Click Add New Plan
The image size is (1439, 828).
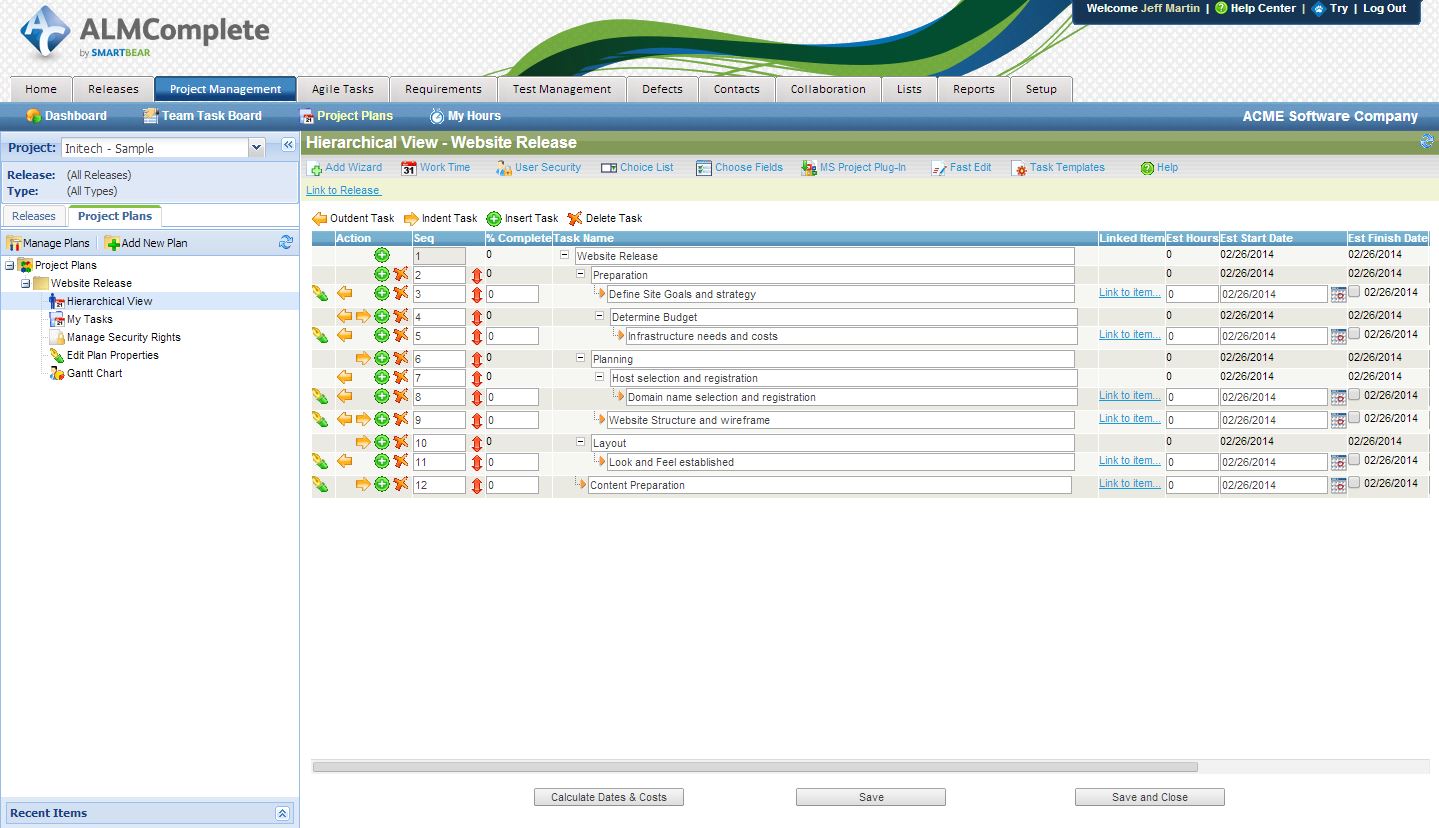pyautogui.click(x=146, y=243)
